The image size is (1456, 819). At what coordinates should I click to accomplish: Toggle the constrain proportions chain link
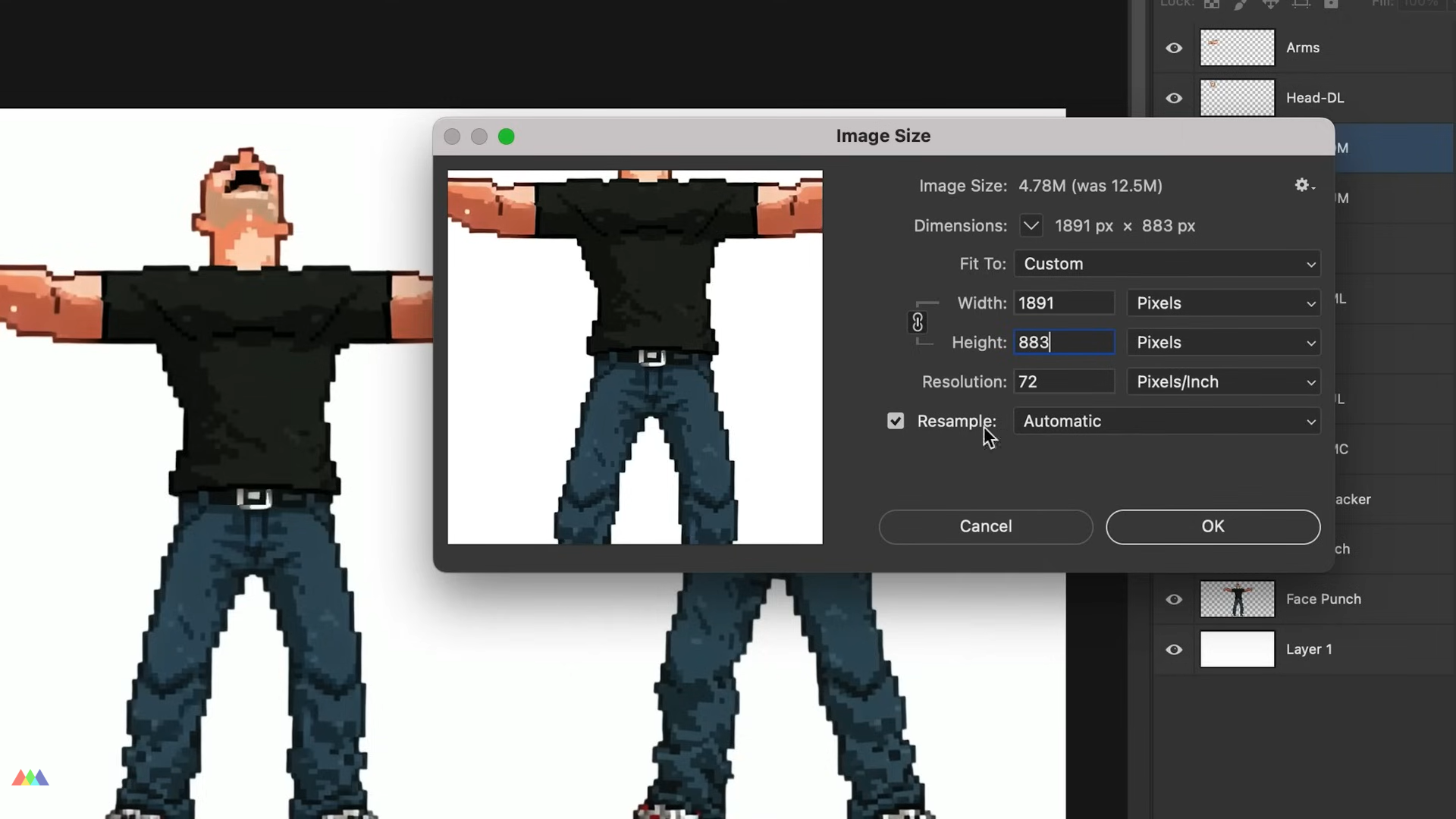coord(918,322)
